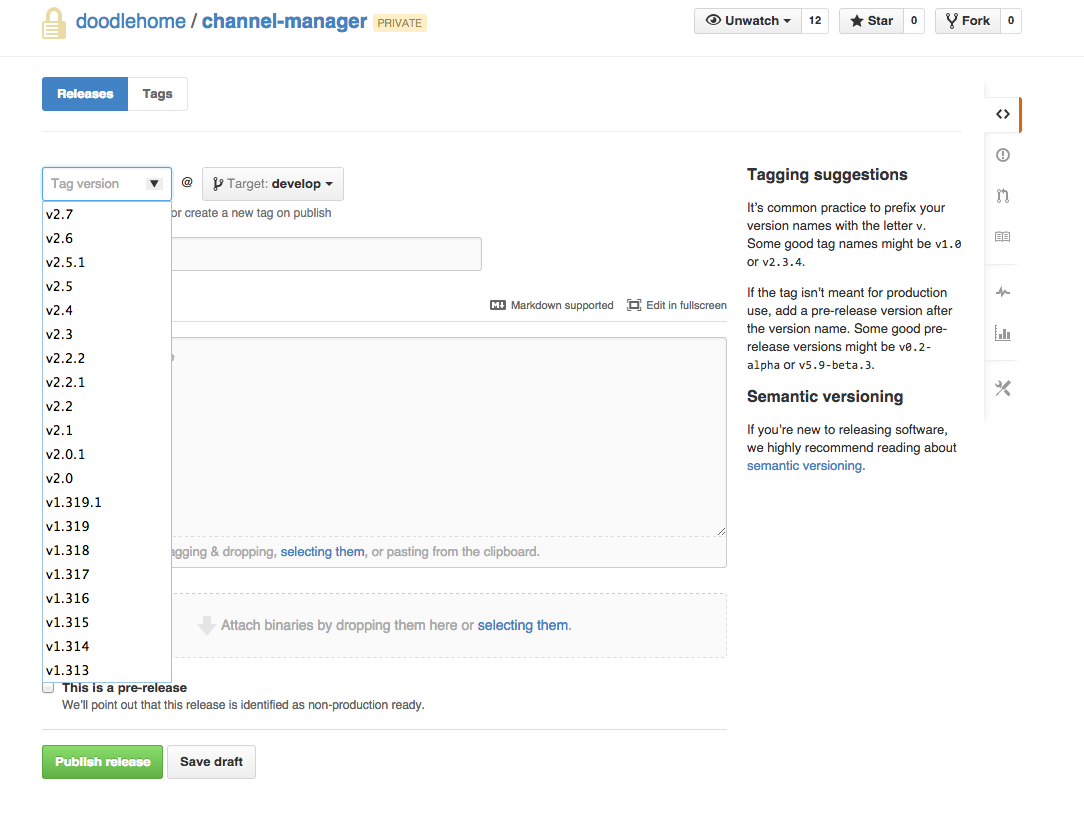Choose tag v1.318 in dropdown
Viewport: 1084px width, 813px height.
[x=106, y=550]
